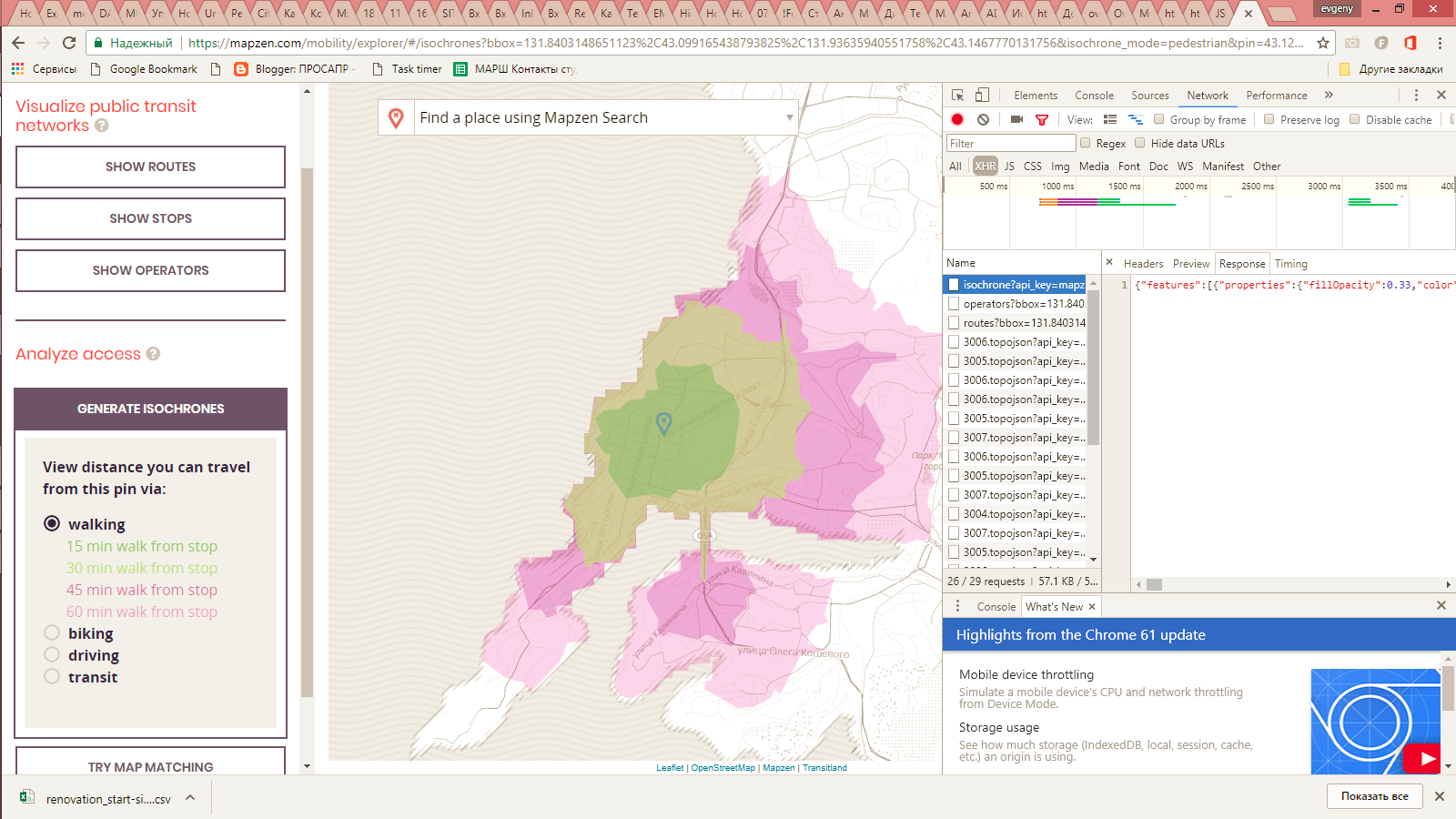
Task: Click the horizontal scrollbar thumb under the response
Action: 1154,584
